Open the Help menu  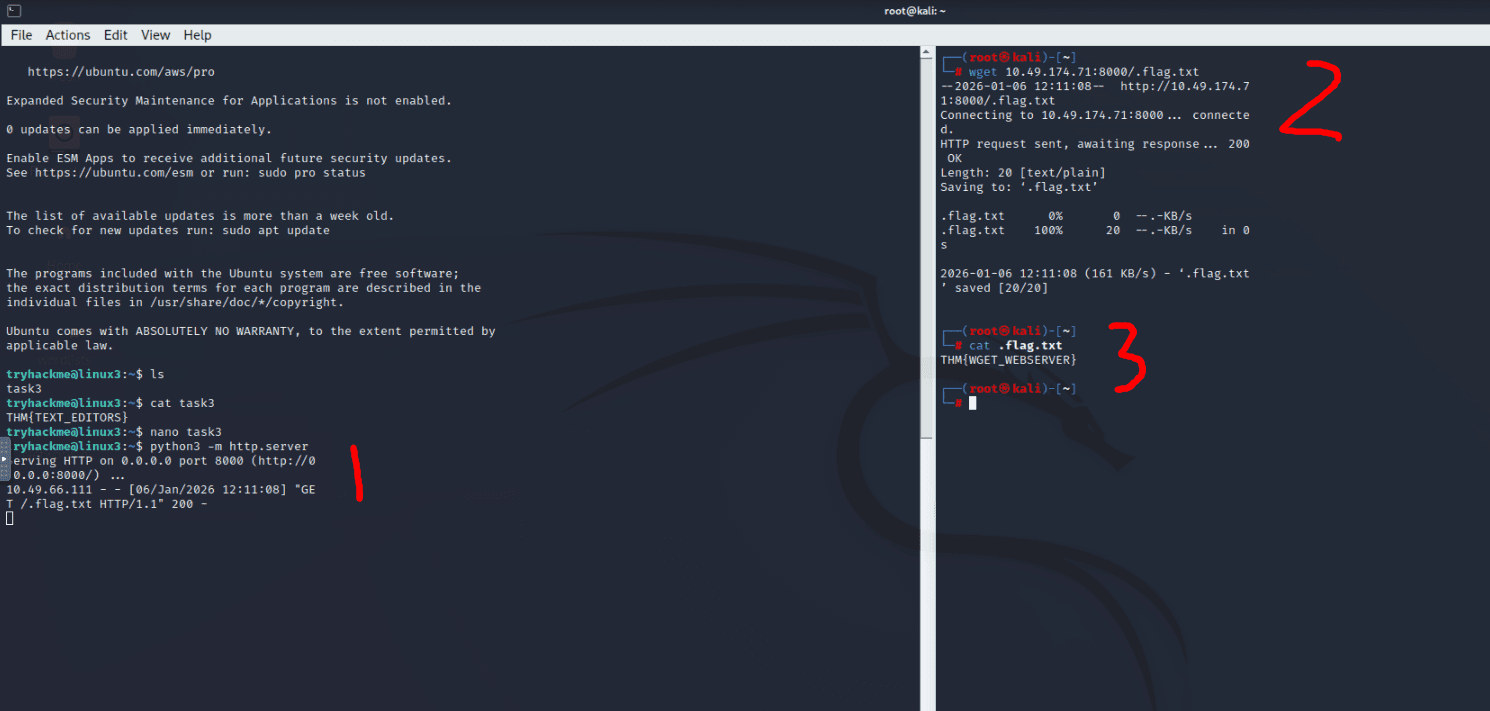(x=197, y=35)
